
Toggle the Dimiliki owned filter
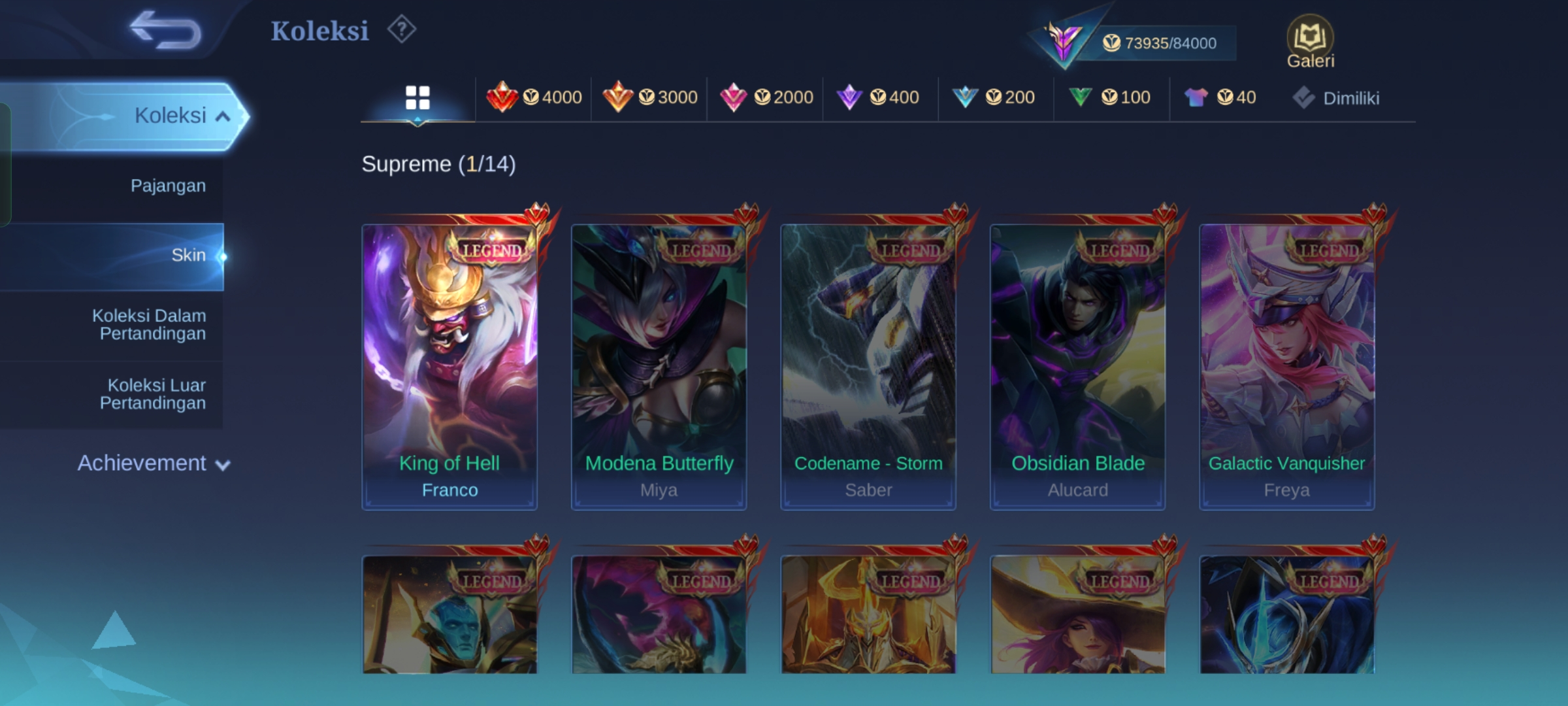point(1335,98)
